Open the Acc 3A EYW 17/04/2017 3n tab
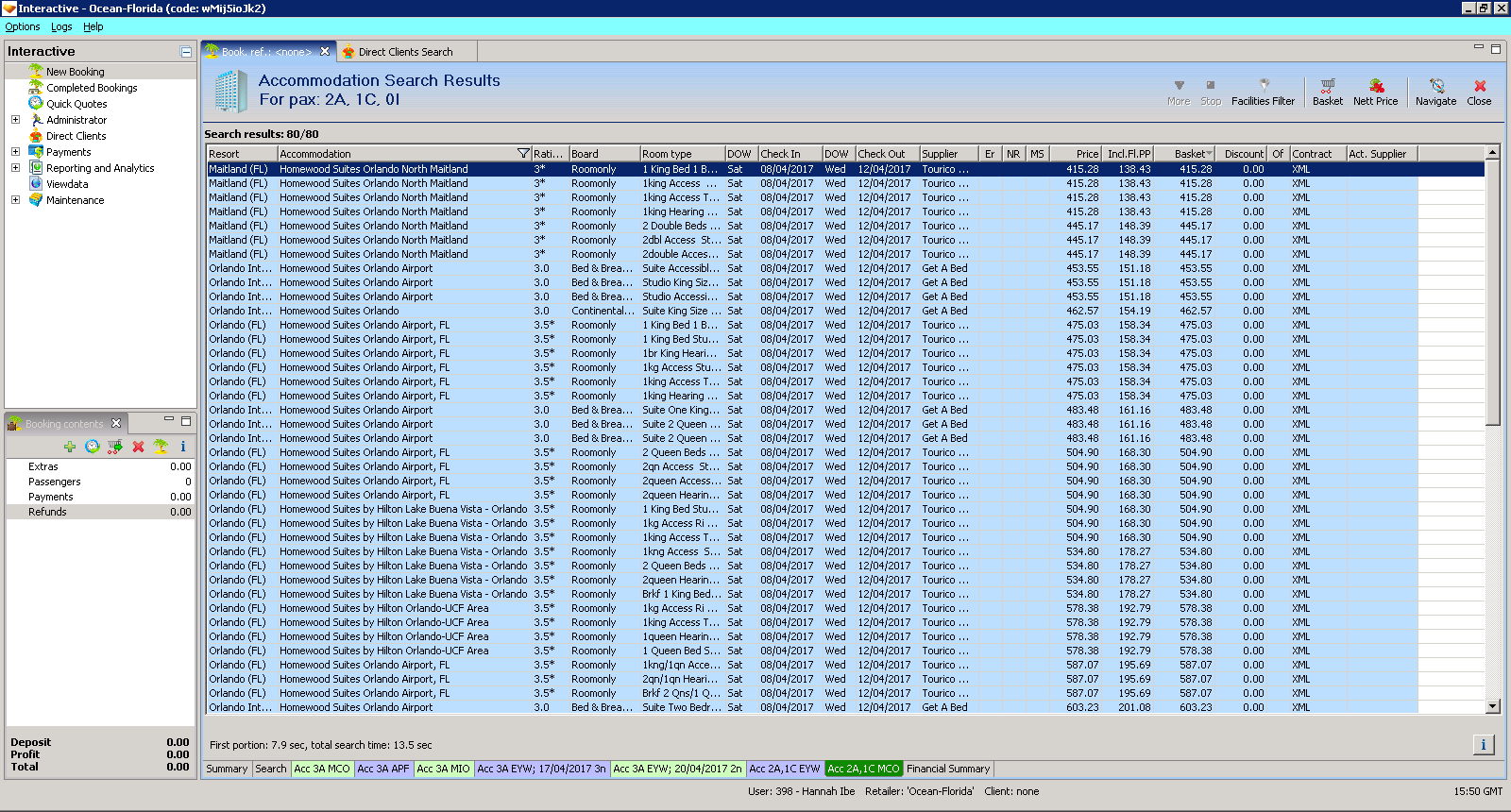 (542, 769)
